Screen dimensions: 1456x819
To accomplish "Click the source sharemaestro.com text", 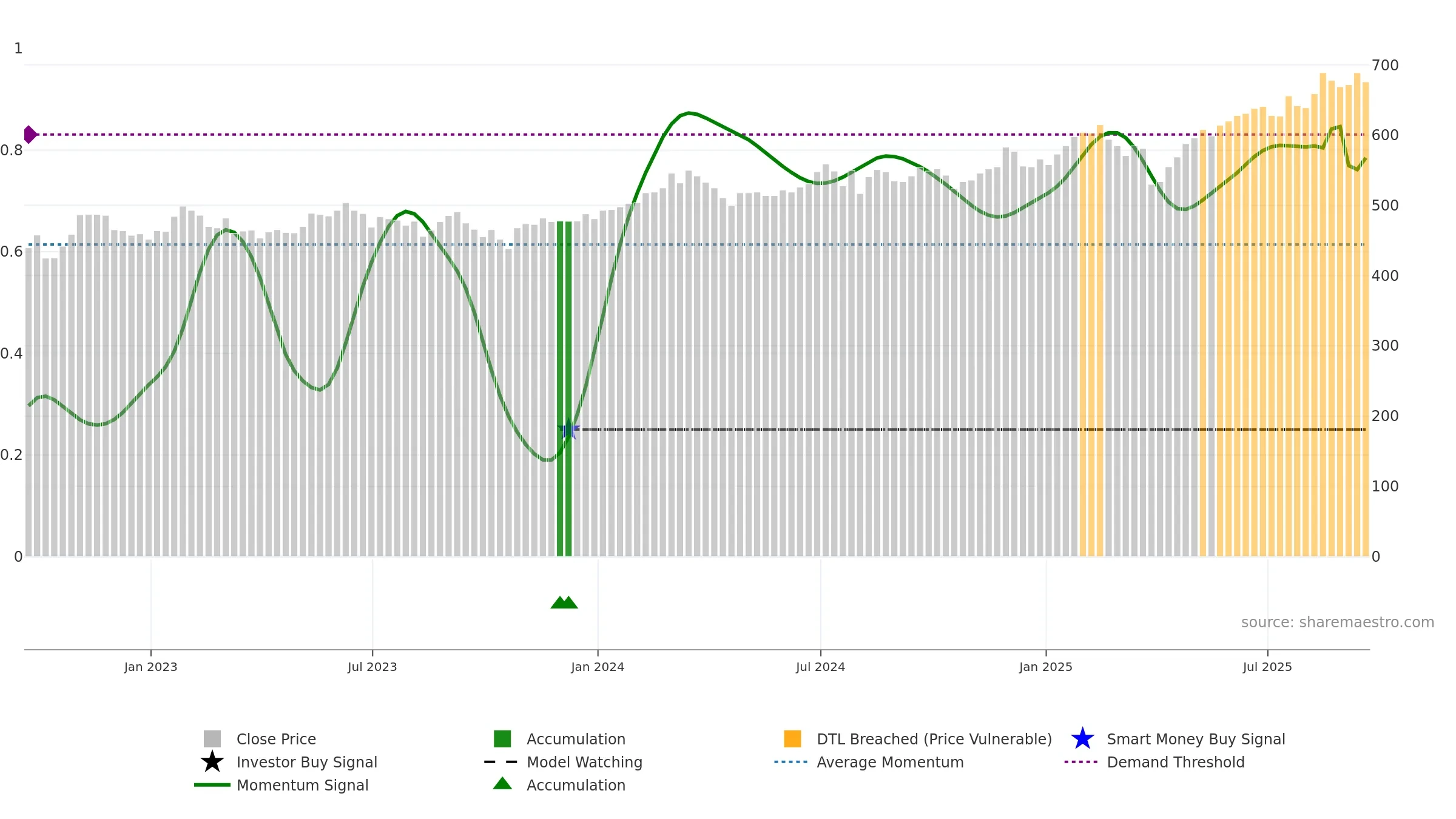I will pyautogui.click(x=1338, y=622).
